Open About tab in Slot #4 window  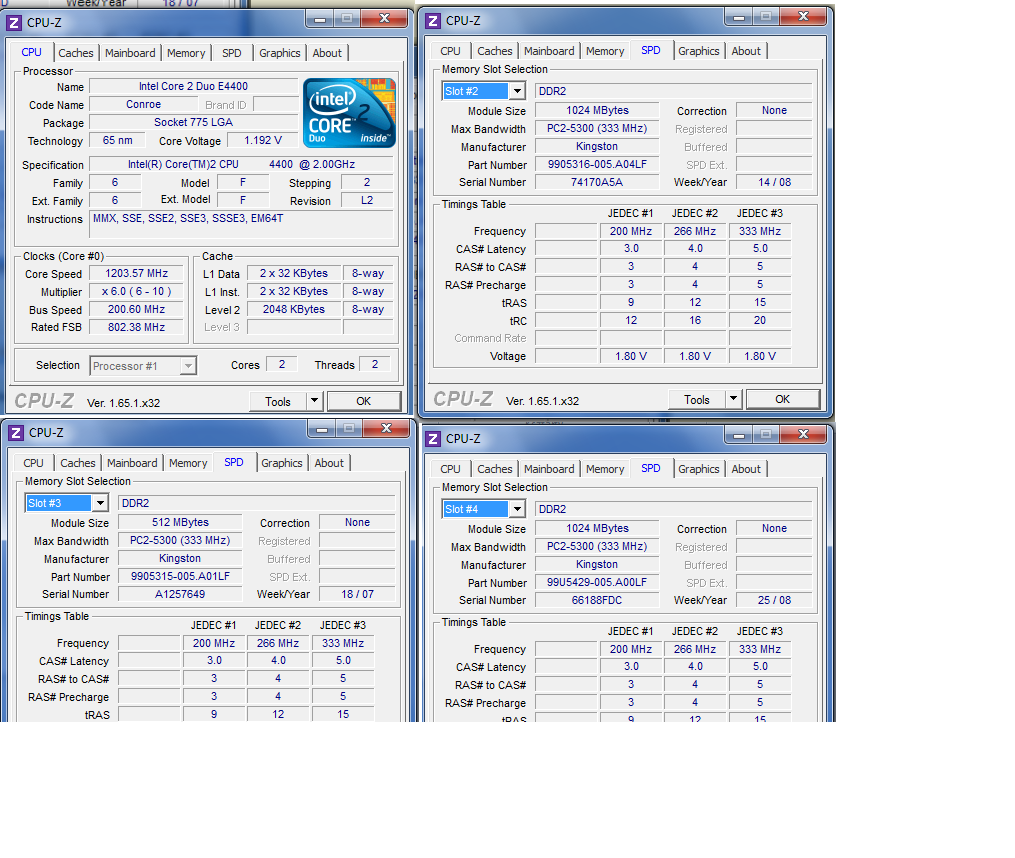[746, 469]
